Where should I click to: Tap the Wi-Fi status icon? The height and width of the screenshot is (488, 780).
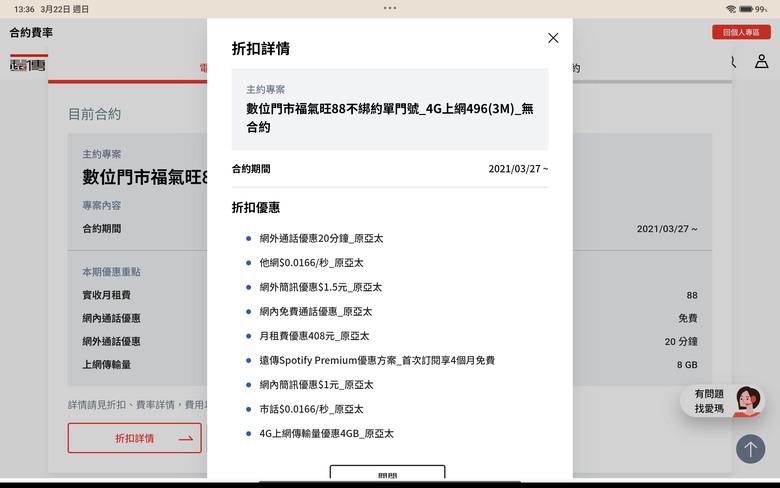pos(731,9)
